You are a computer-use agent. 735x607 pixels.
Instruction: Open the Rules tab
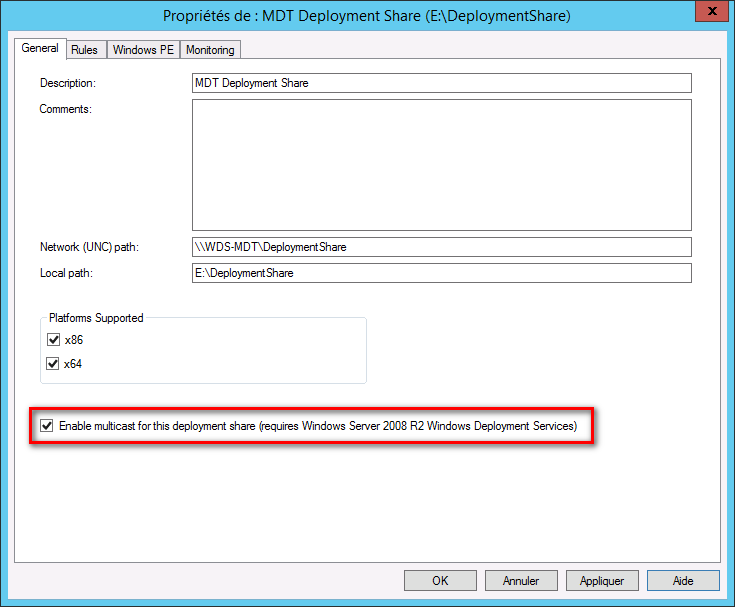click(86, 50)
